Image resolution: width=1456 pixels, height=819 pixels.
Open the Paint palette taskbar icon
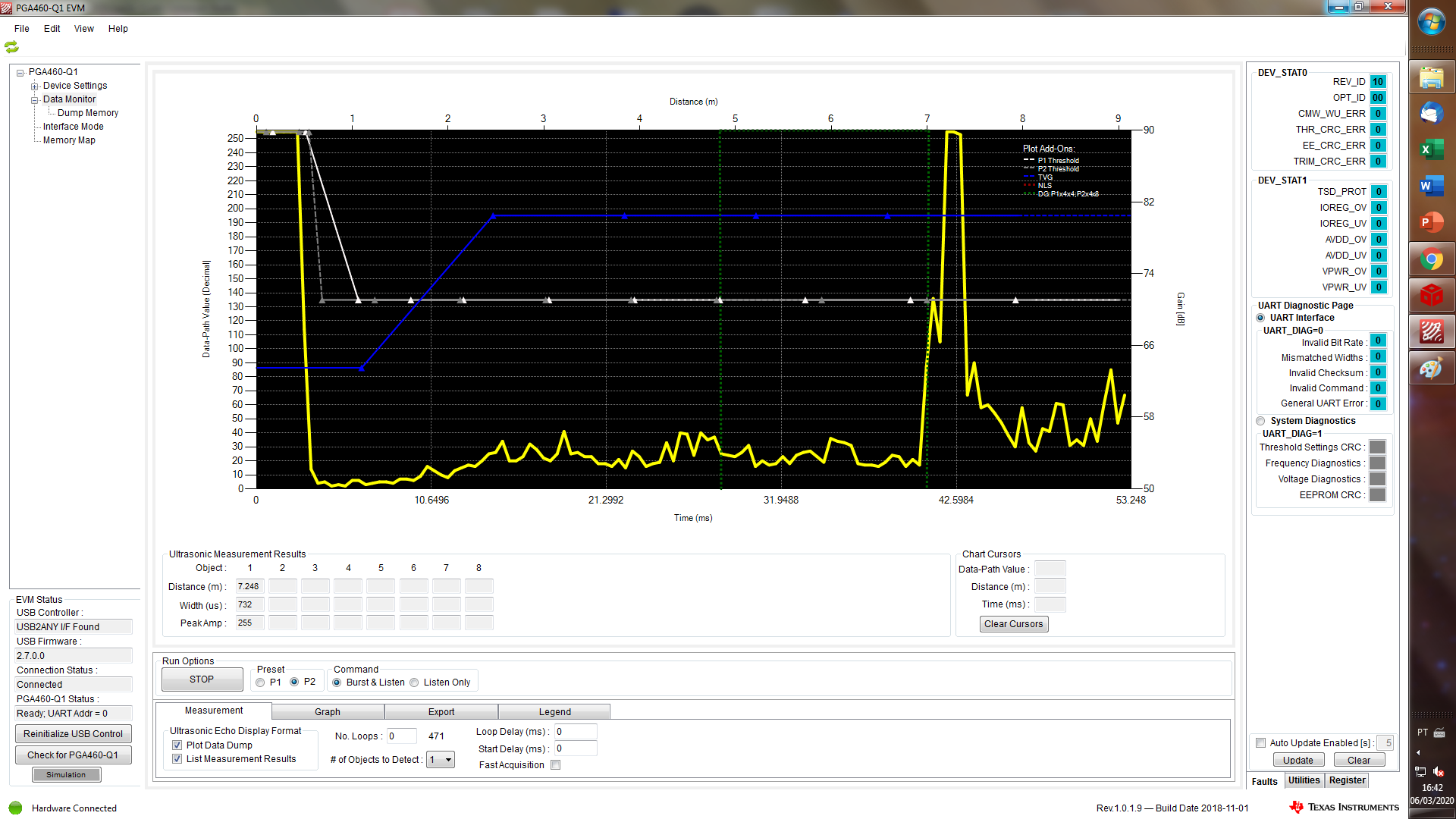(1431, 369)
